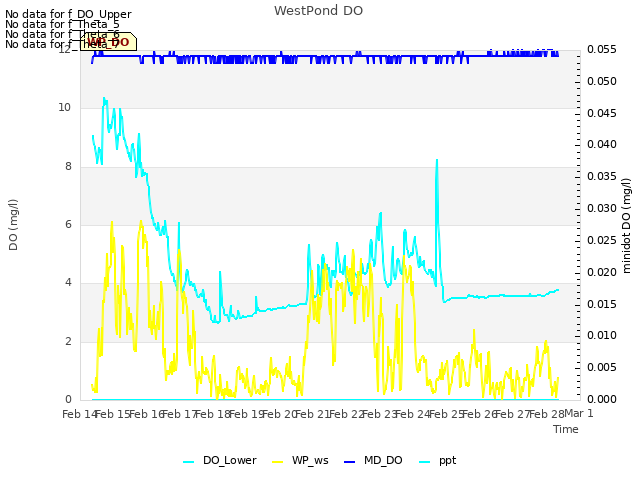640x480 pixels.
Task: Click the 0.010 right axis tick label
Action: pos(602,336)
